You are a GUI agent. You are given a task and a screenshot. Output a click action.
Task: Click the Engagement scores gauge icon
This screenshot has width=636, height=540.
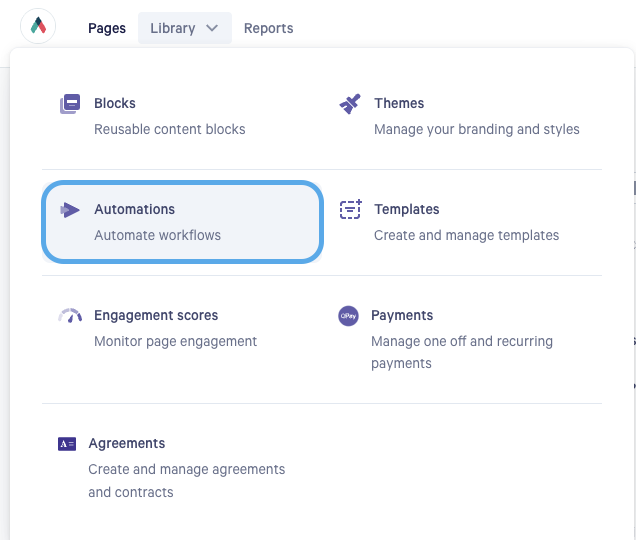tap(70, 316)
